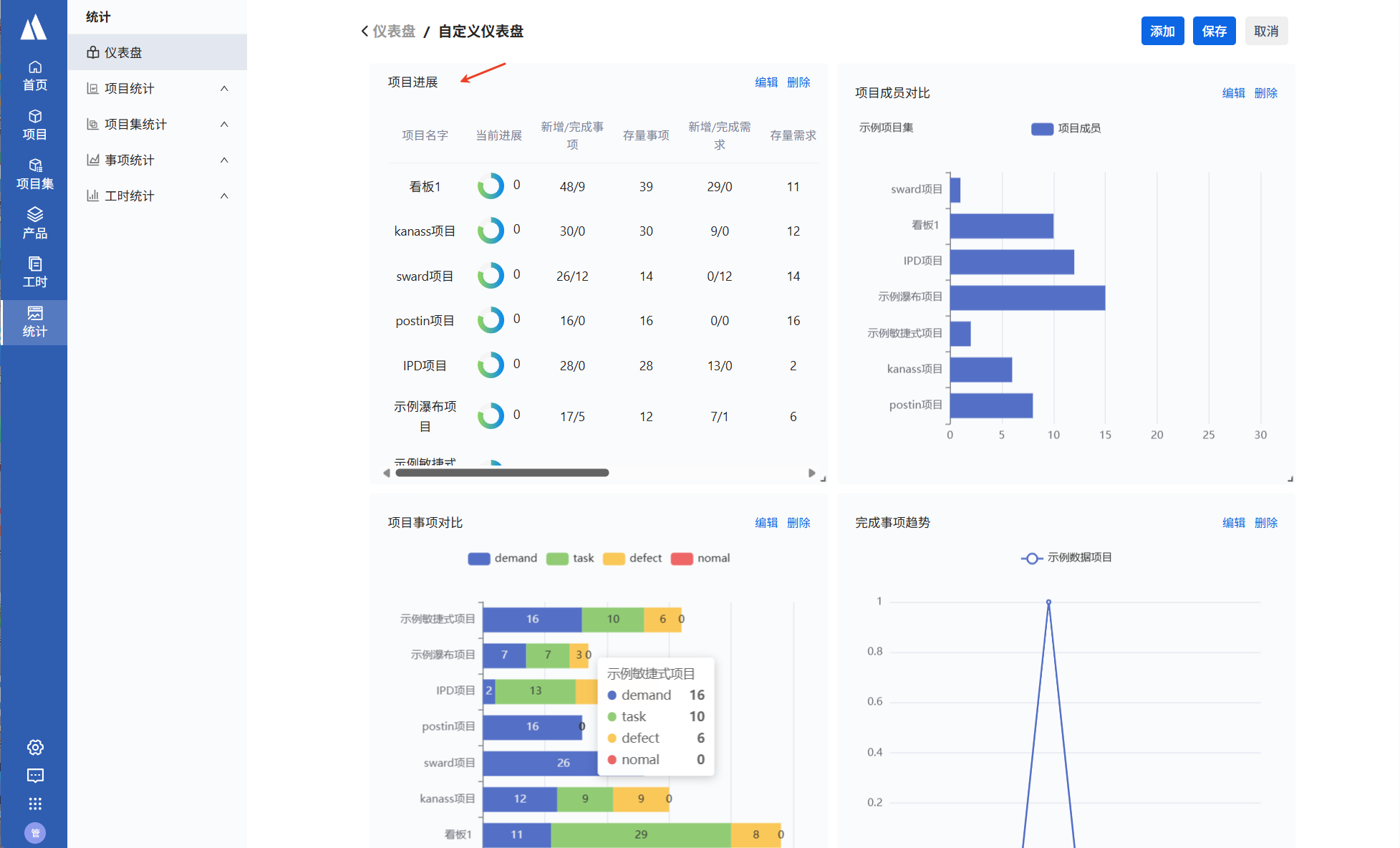Collapse the 事项统计 menu group

(224, 160)
